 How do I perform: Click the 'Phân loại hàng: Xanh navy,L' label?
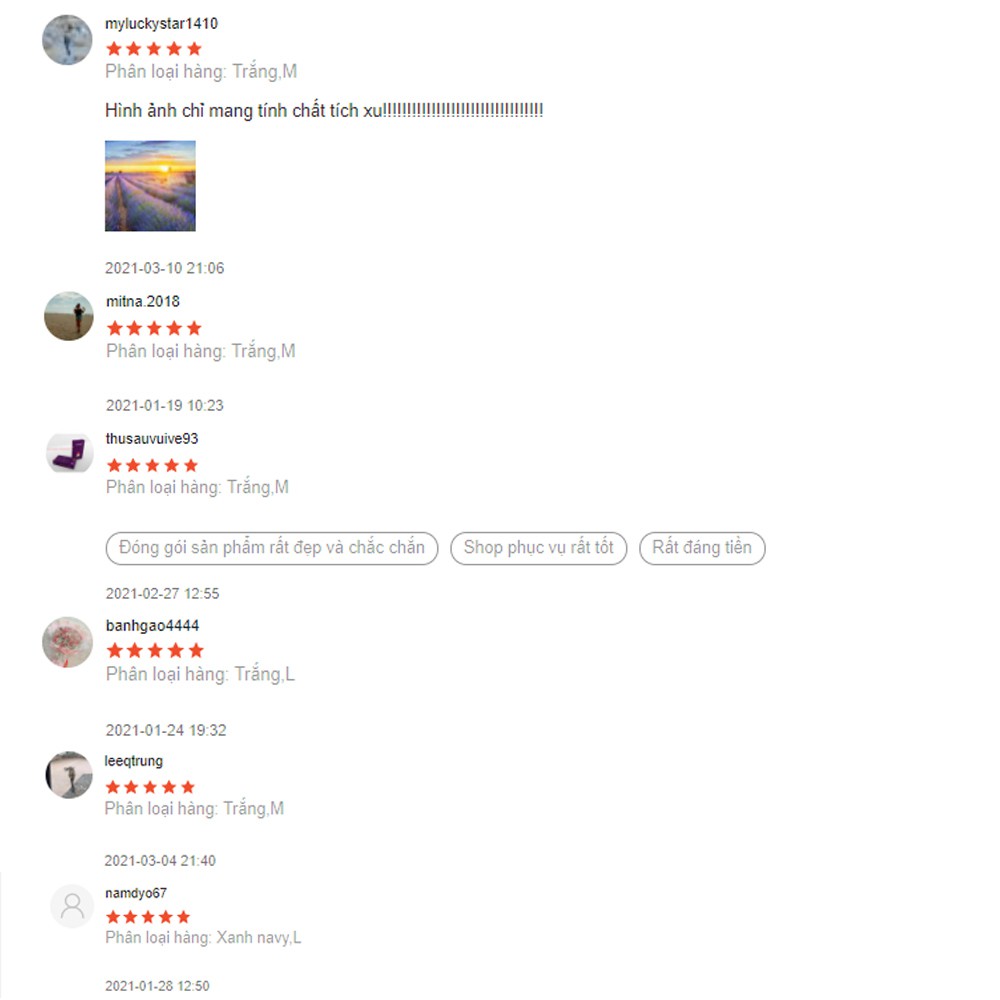[x=203, y=938]
